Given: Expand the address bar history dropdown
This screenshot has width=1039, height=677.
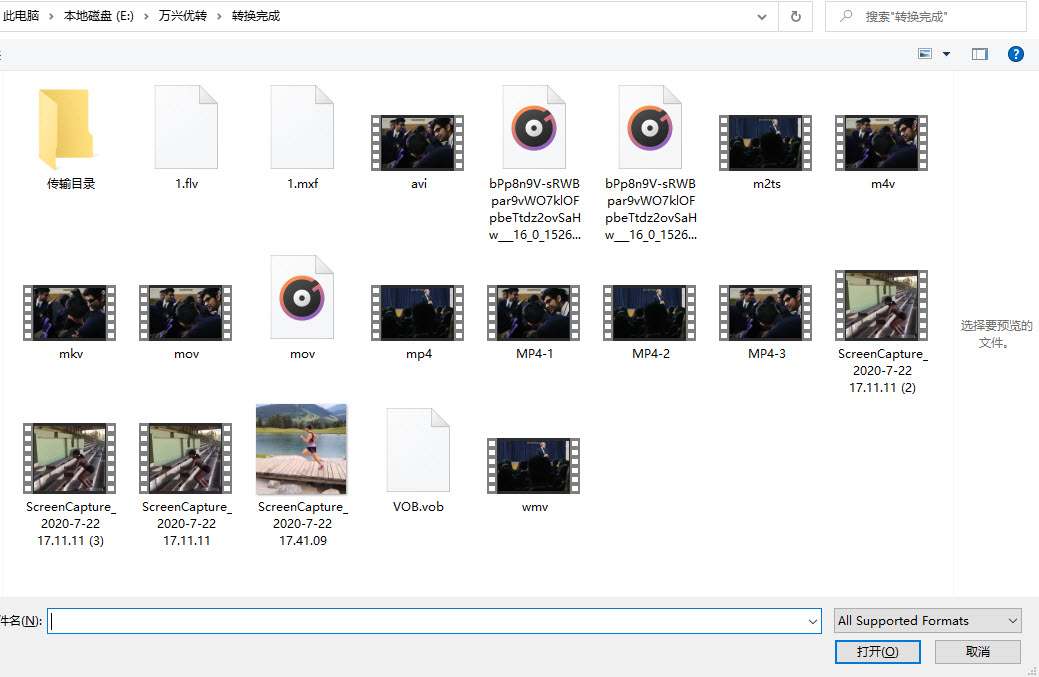Looking at the screenshot, I should 762,16.
